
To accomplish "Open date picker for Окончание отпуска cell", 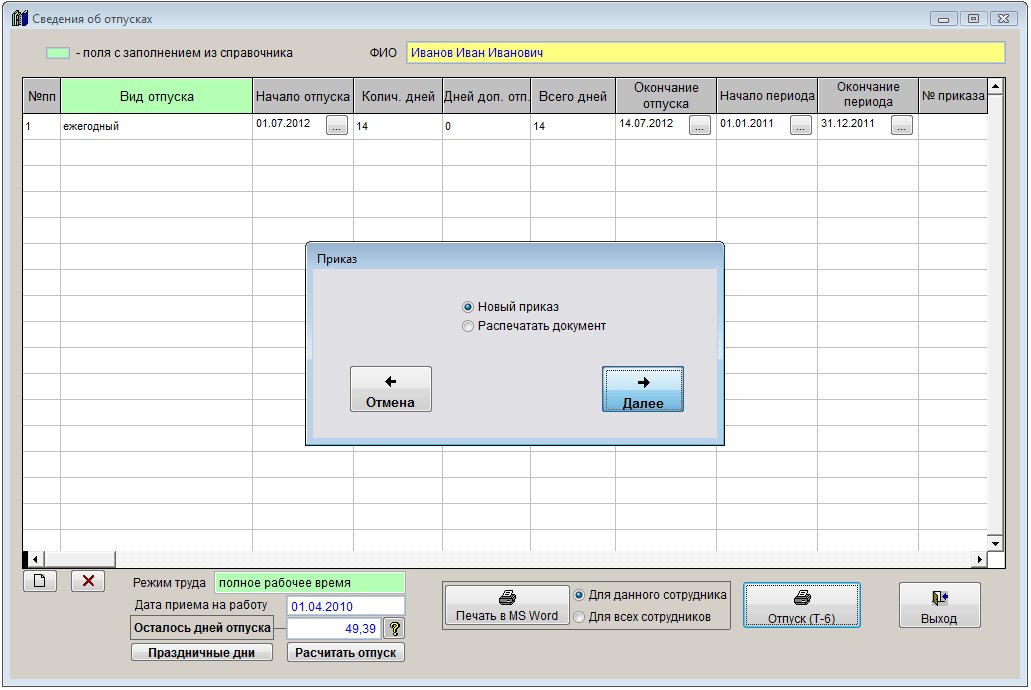I will click(x=700, y=126).
